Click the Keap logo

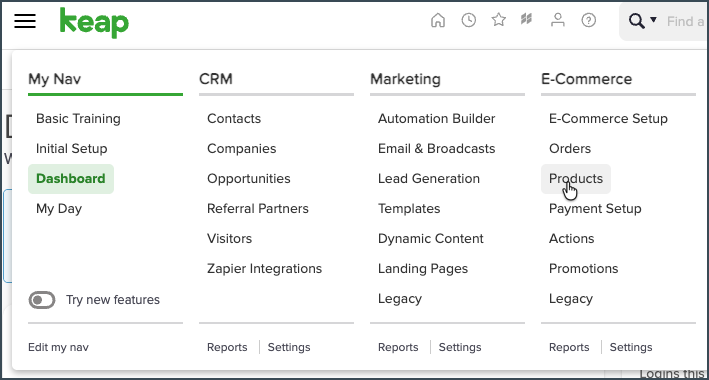(94, 22)
